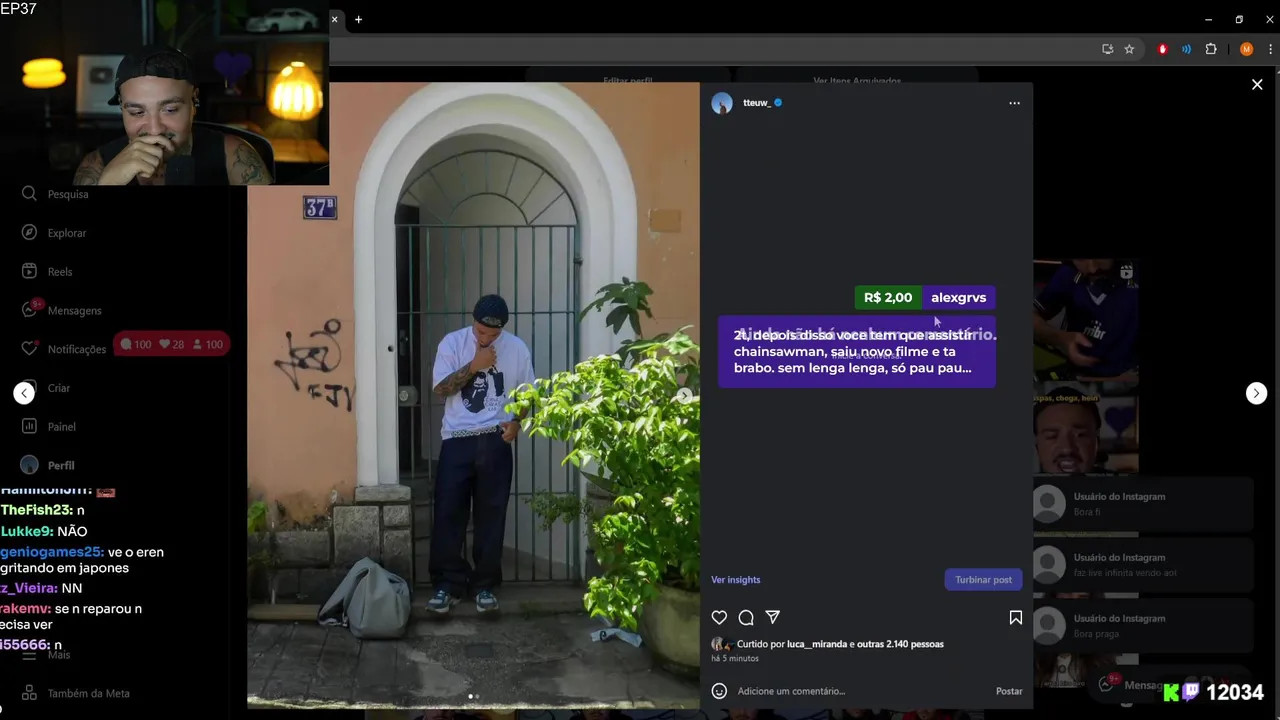The image size is (1280, 720).
Task: Click the main post photo
Action: click(x=474, y=395)
